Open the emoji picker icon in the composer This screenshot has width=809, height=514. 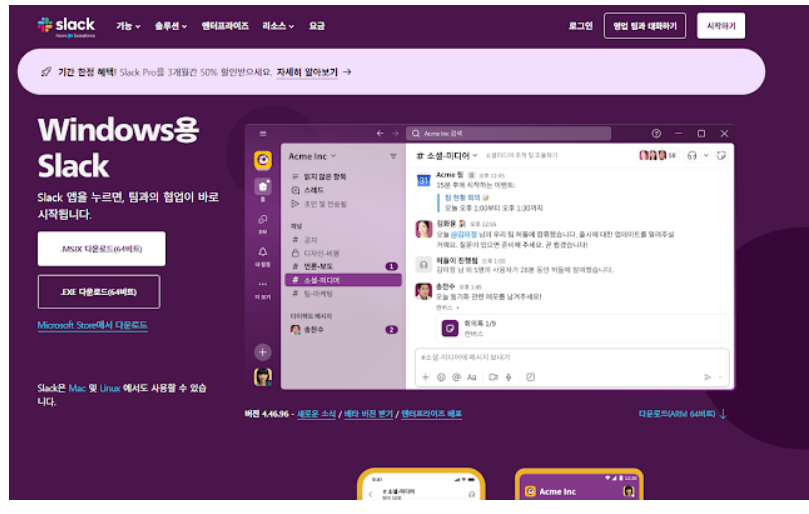441,377
